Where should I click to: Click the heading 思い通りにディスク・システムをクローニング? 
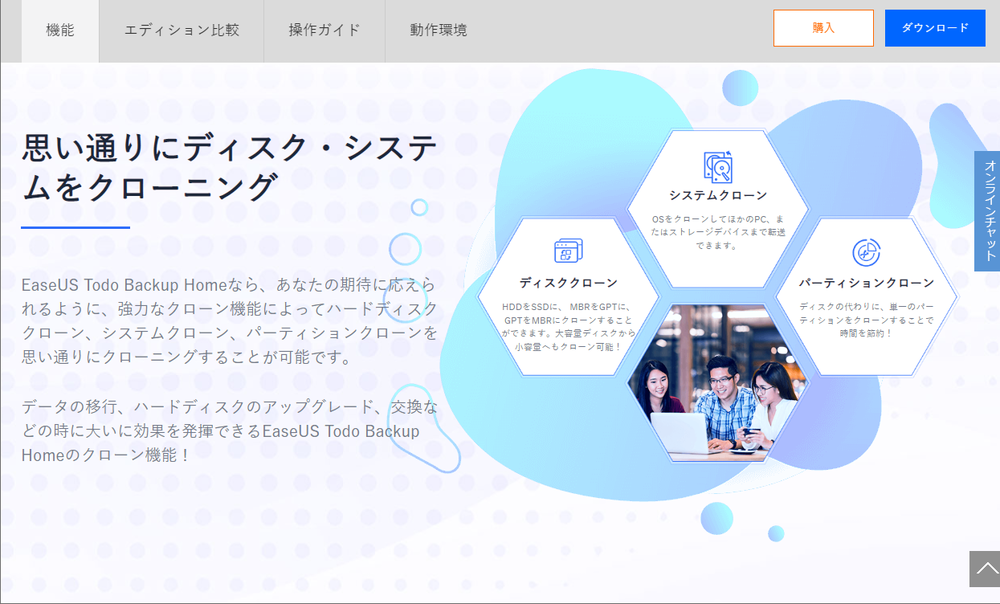(230, 167)
